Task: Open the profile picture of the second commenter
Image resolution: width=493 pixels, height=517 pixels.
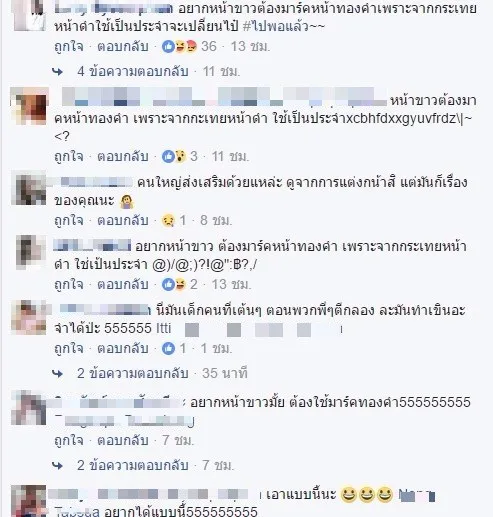Action: tap(29, 106)
